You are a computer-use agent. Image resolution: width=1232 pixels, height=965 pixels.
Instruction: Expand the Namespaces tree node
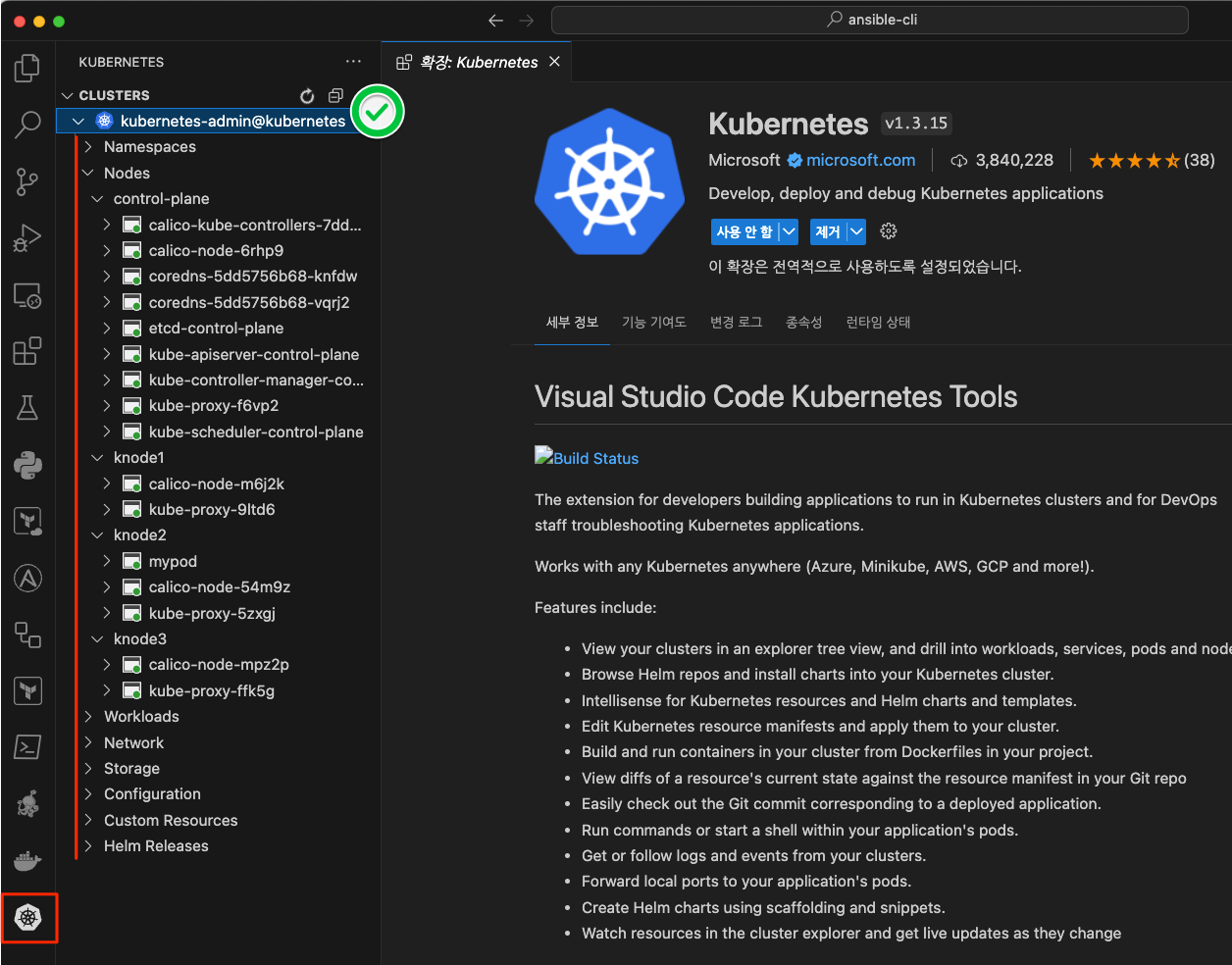coord(88,147)
